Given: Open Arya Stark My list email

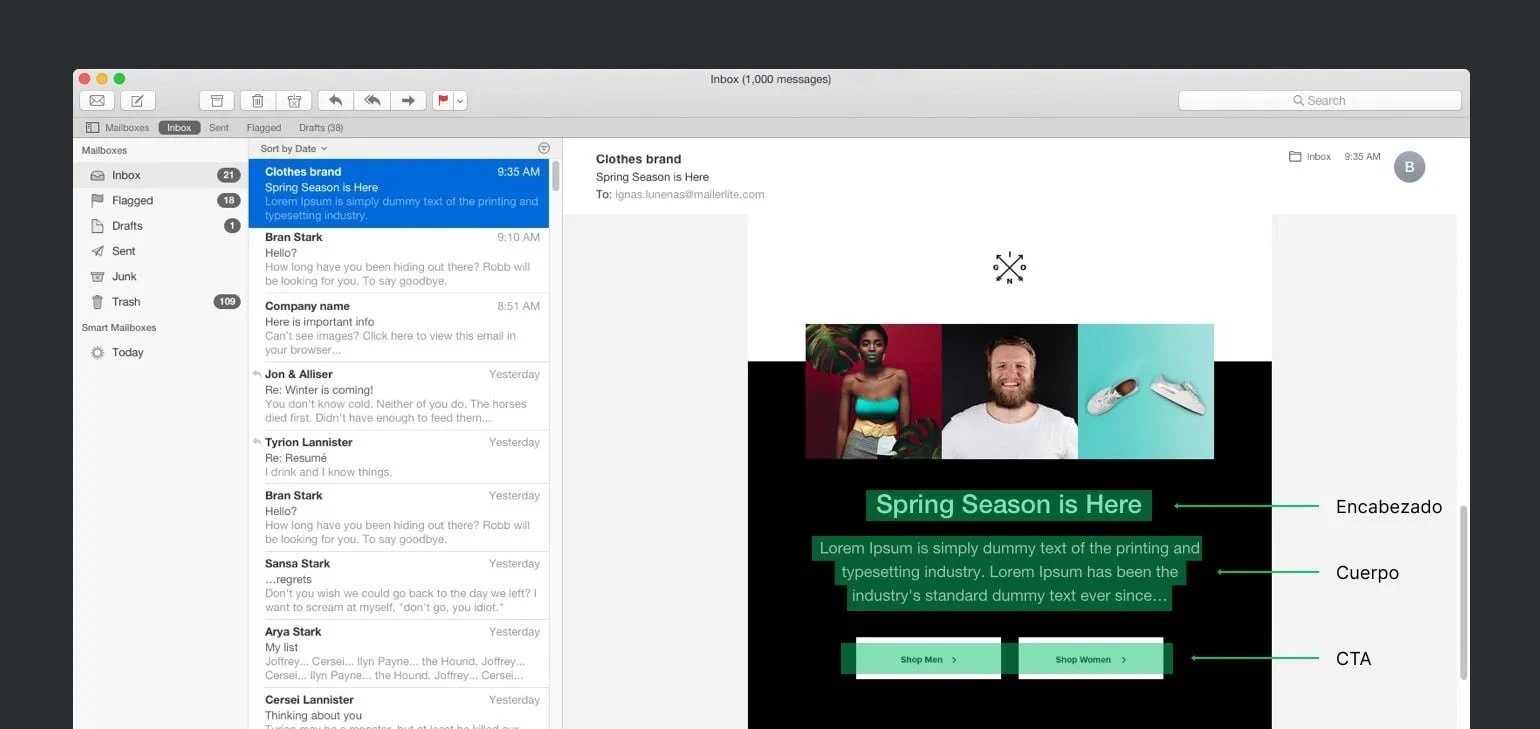Looking at the screenshot, I should tap(399, 653).
